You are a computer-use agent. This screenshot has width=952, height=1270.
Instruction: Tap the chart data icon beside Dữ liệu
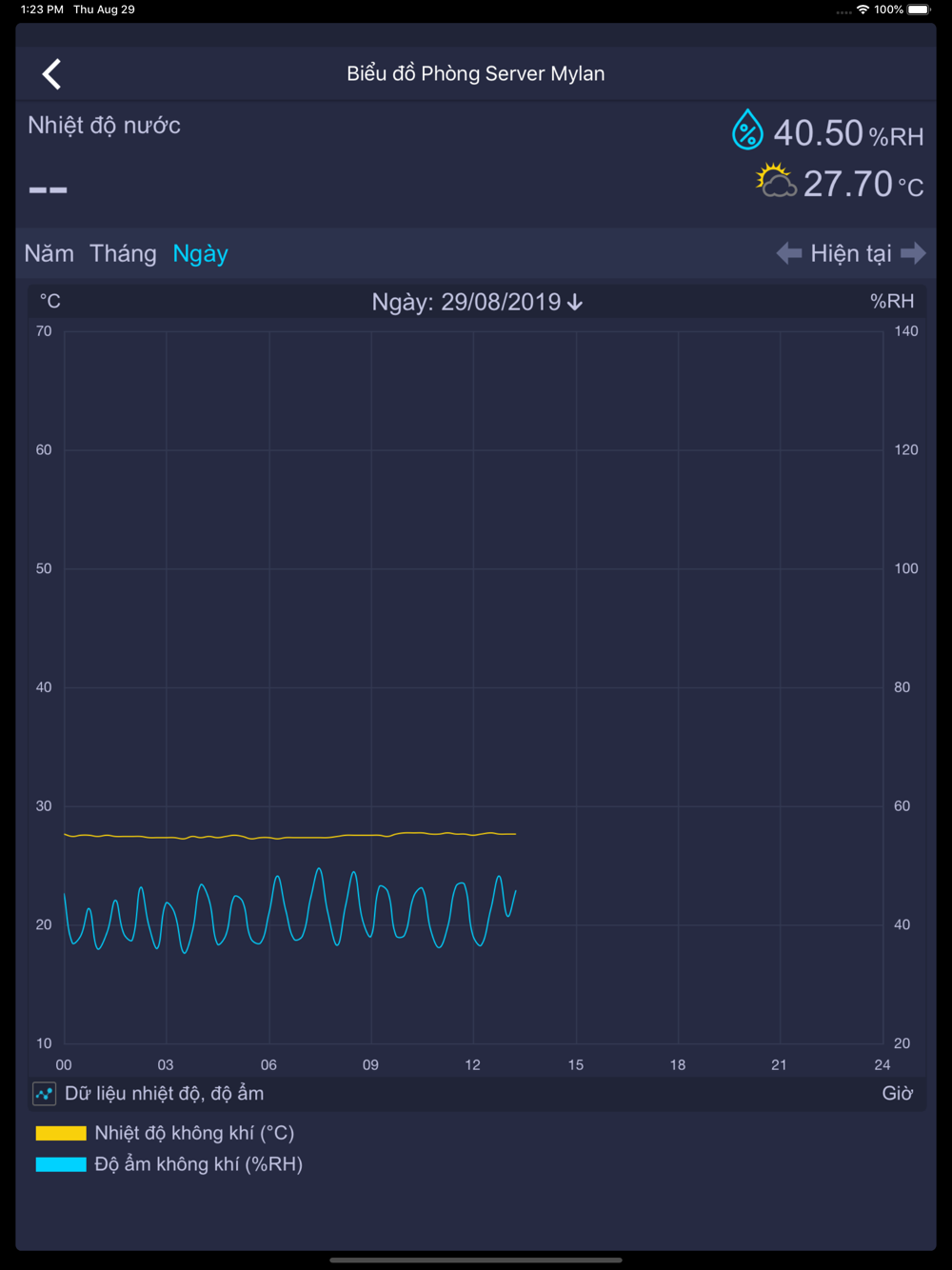coord(44,1094)
